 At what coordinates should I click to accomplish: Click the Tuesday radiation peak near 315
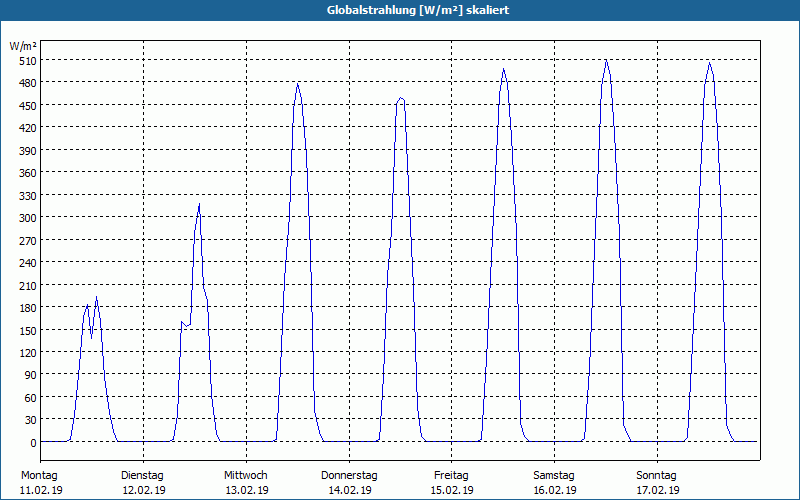tap(199, 205)
